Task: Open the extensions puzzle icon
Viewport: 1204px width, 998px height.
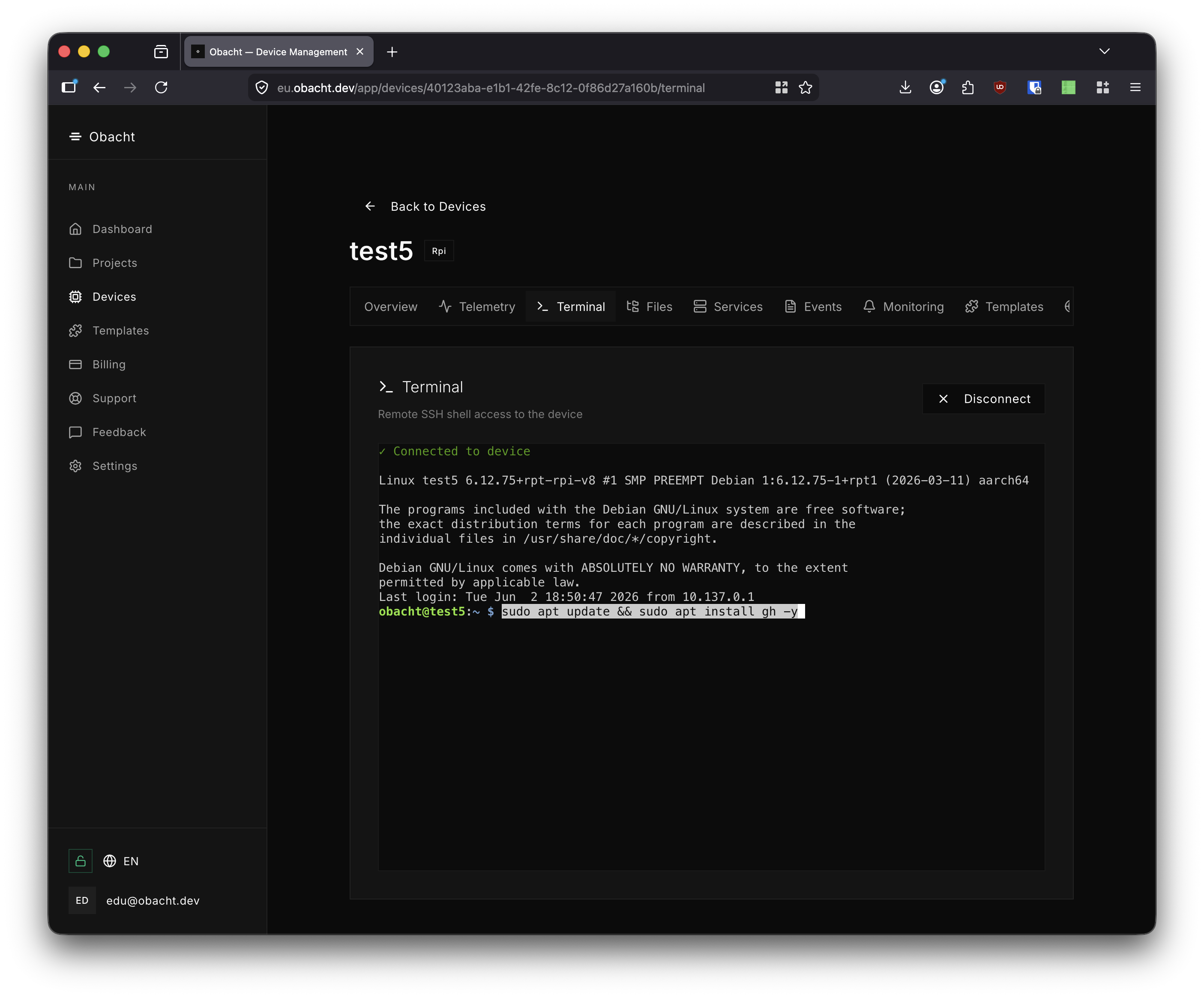Action: click(968, 87)
